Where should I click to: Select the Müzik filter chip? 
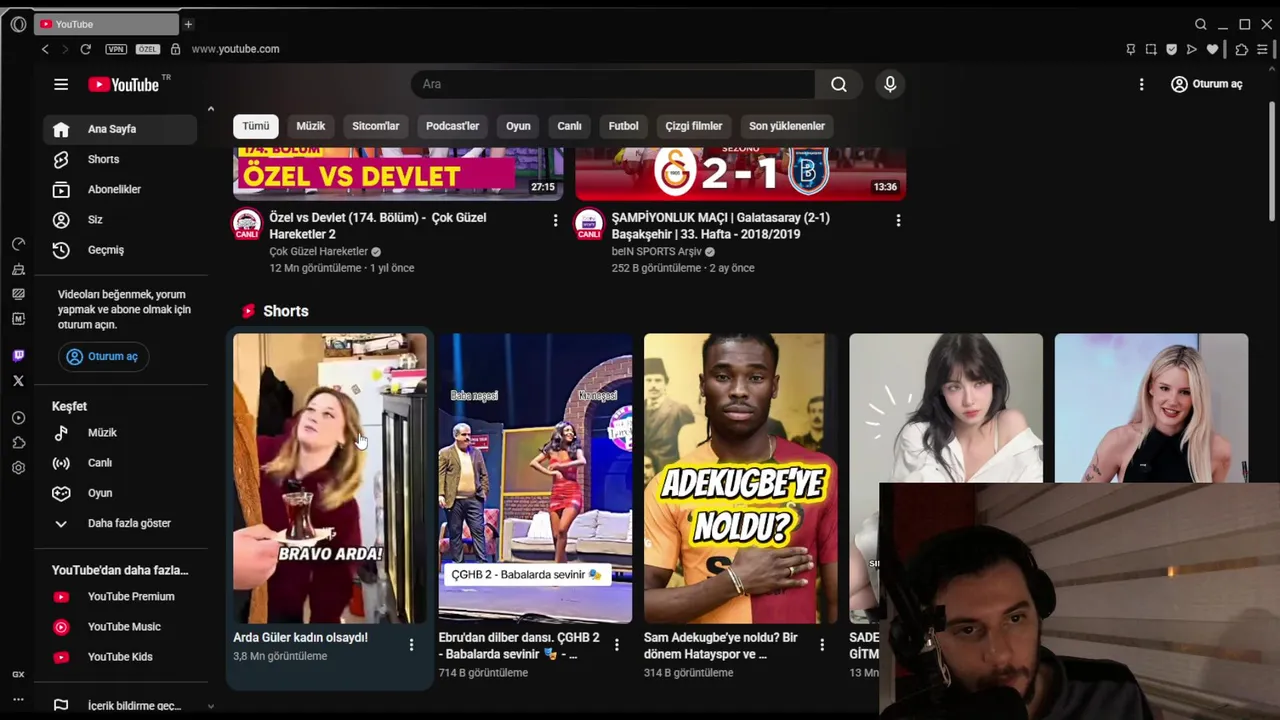(x=311, y=126)
